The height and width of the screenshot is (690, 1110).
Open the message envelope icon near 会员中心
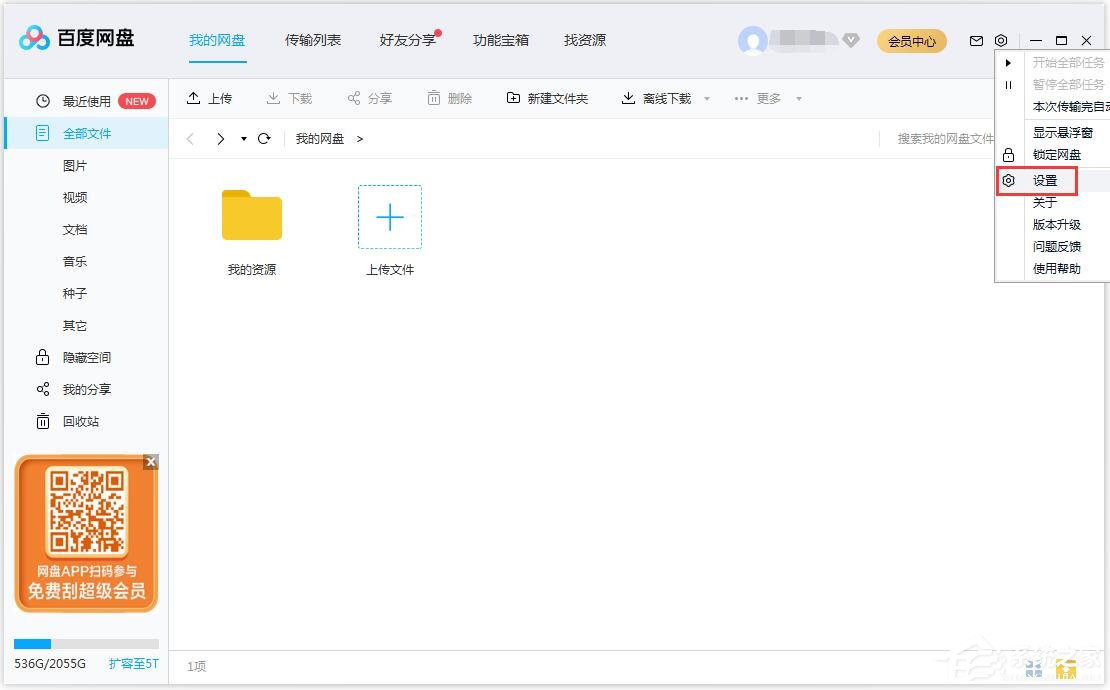pyautogui.click(x=975, y=40)
